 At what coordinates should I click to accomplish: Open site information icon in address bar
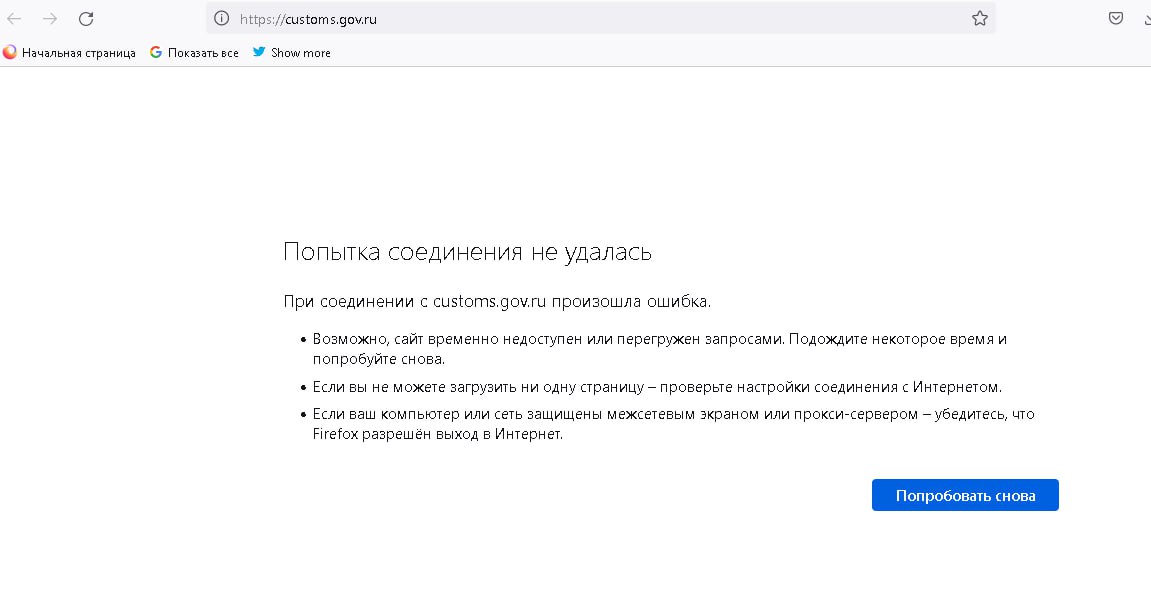[222, 18]
